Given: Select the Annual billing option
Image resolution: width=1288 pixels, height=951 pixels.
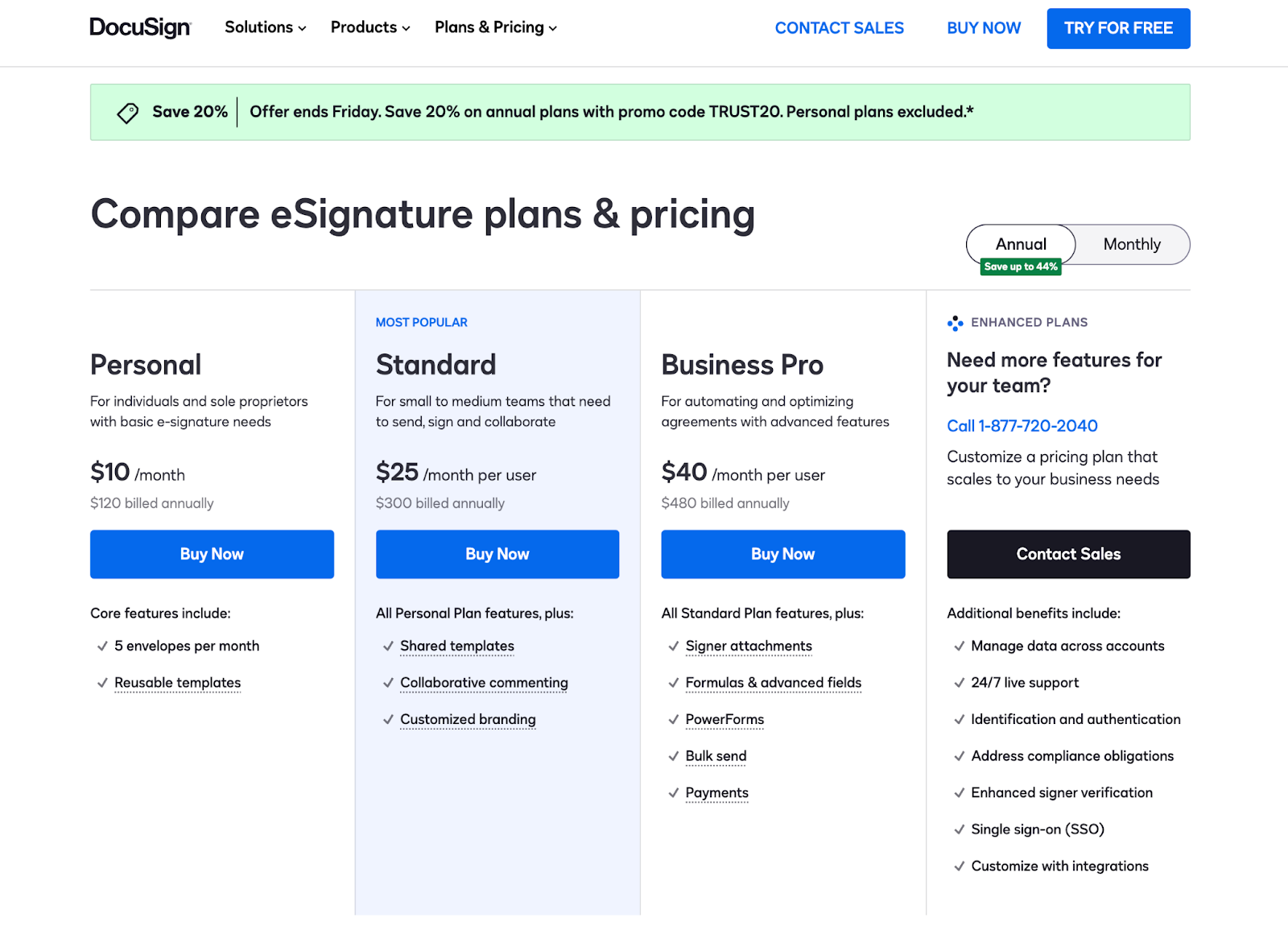Looking at the screenshot, I should pos(1020,244).
